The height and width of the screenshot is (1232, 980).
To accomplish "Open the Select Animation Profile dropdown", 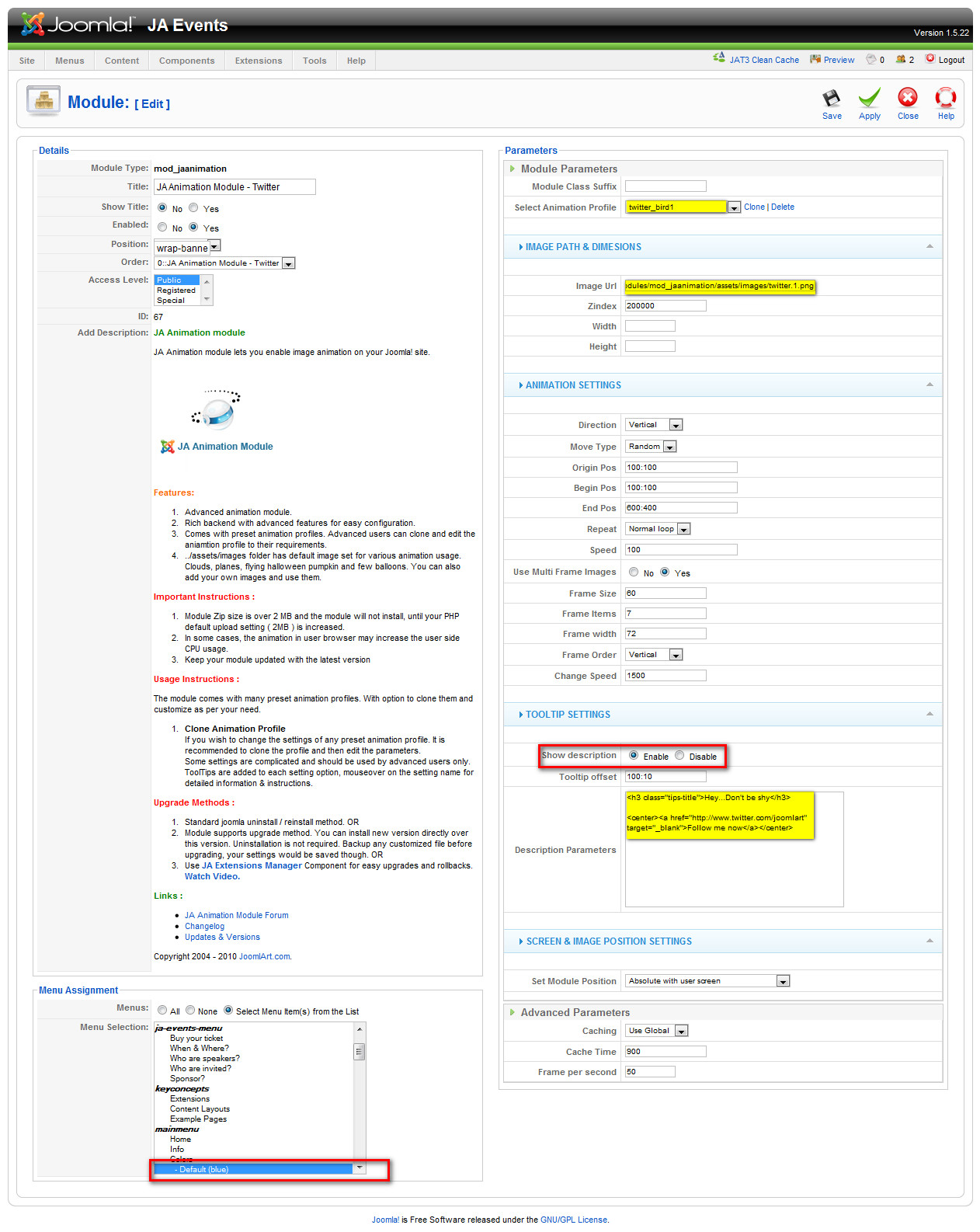I will (x=733, y=207).
